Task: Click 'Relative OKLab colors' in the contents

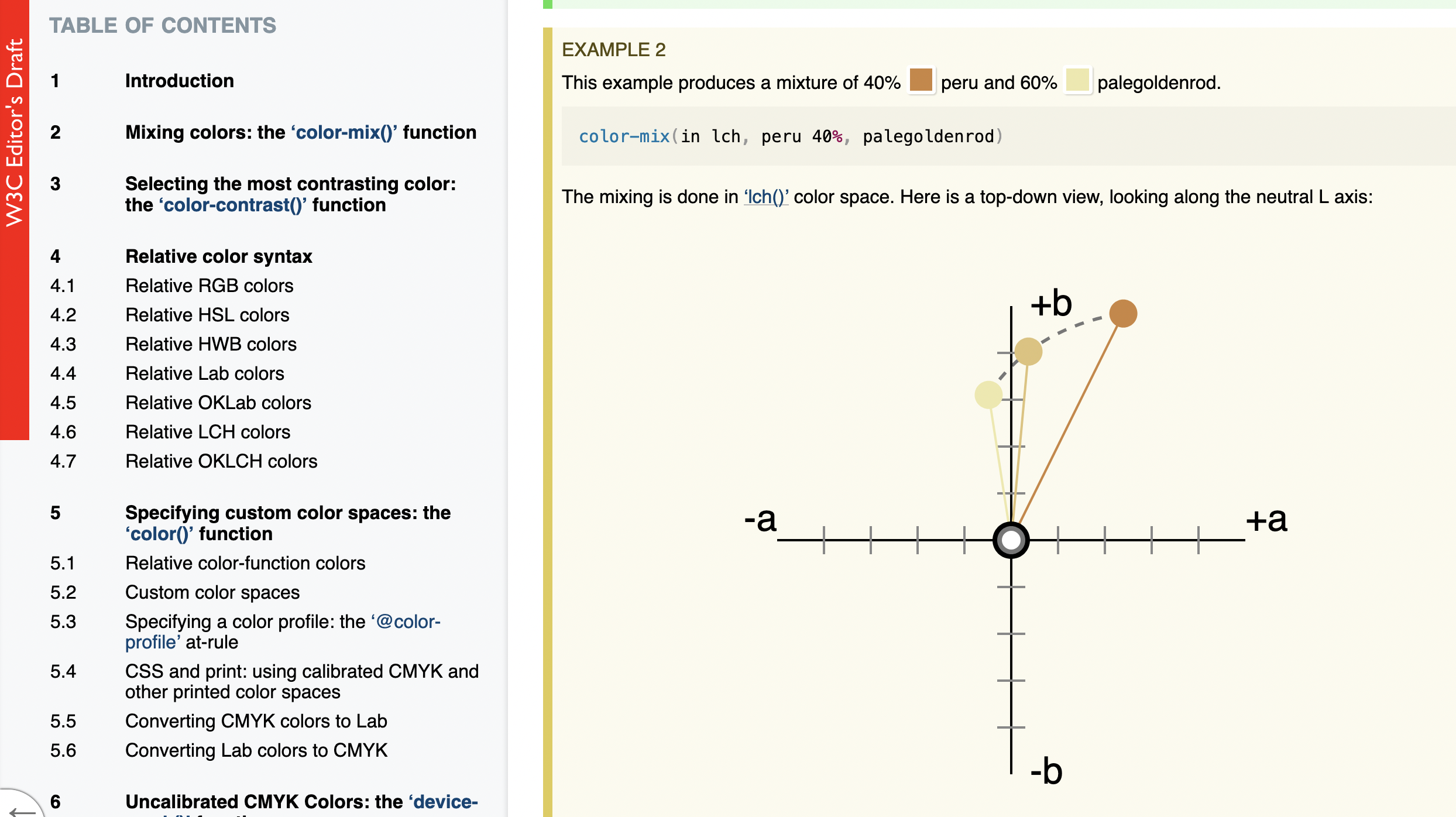Action: point(218,403)
